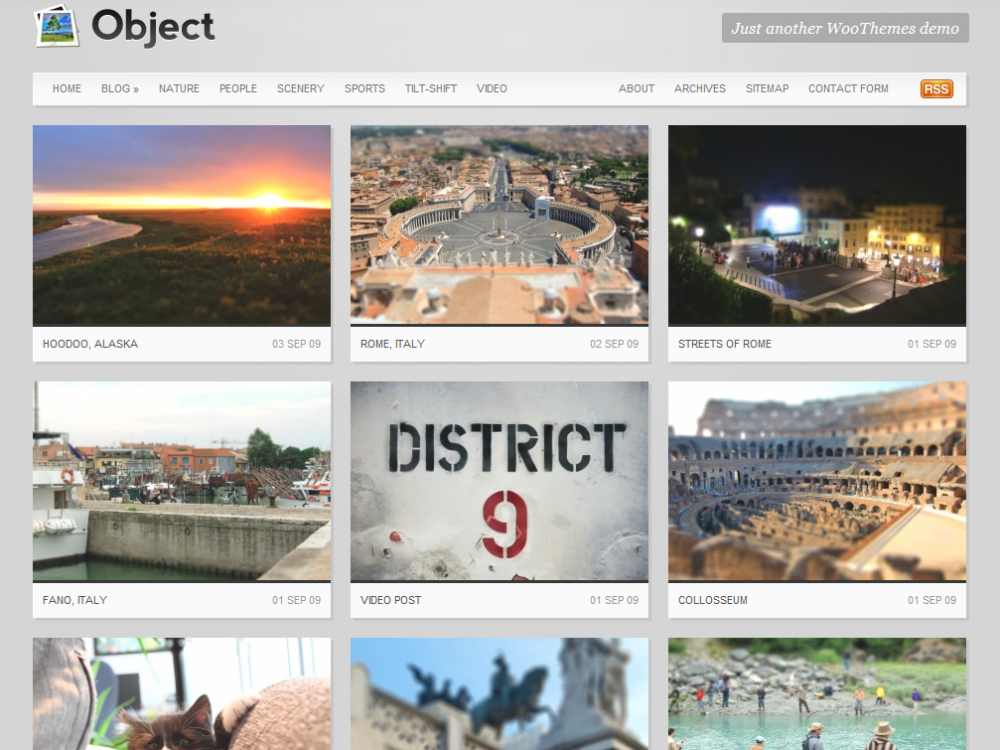The height and width of the screenshot is (750, 1000).
Task: Click the Collosseum post date
Action: click(932, 600)
